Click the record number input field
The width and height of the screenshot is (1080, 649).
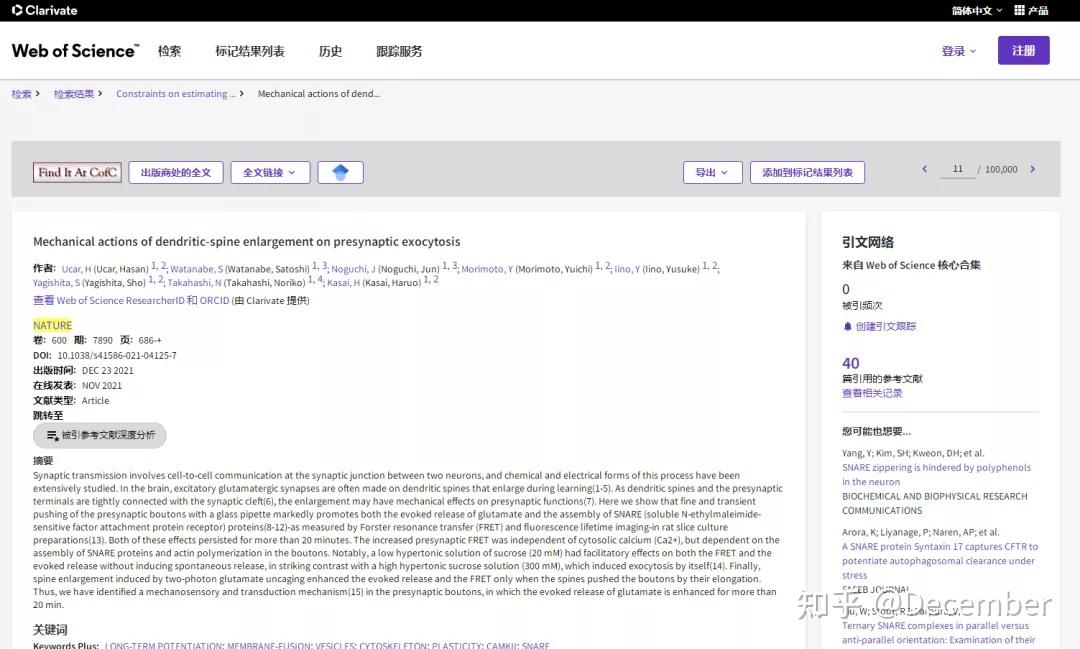(957, 169)
